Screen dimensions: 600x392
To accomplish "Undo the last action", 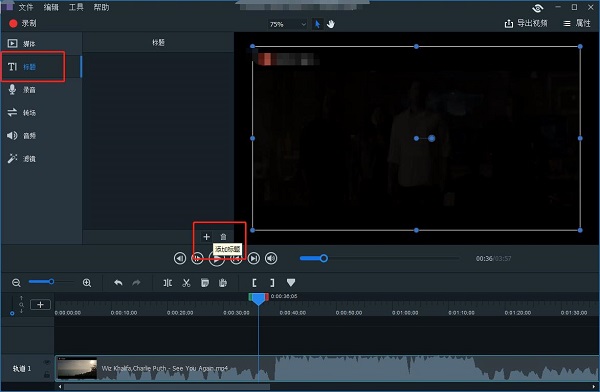I will pos(118,283).
